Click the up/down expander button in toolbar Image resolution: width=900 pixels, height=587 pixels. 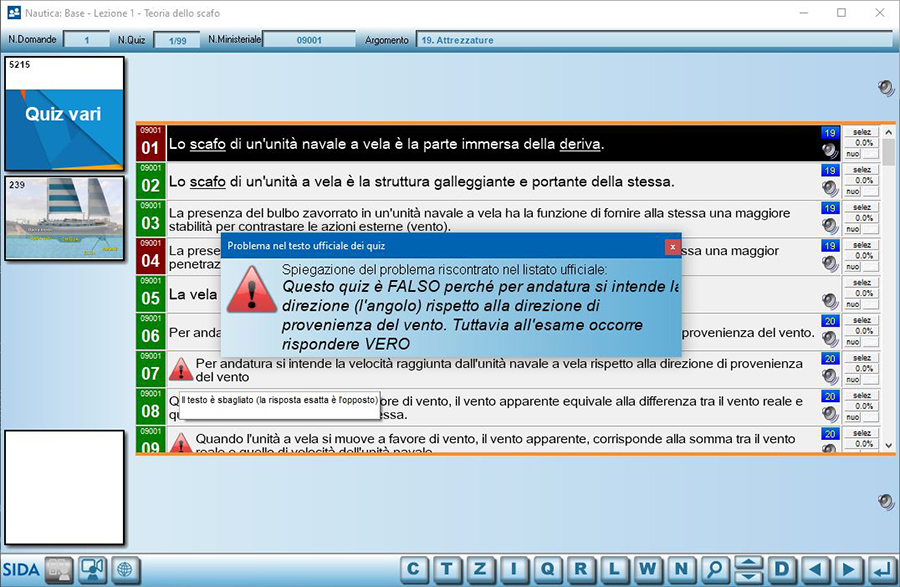(x=748, y=570)
